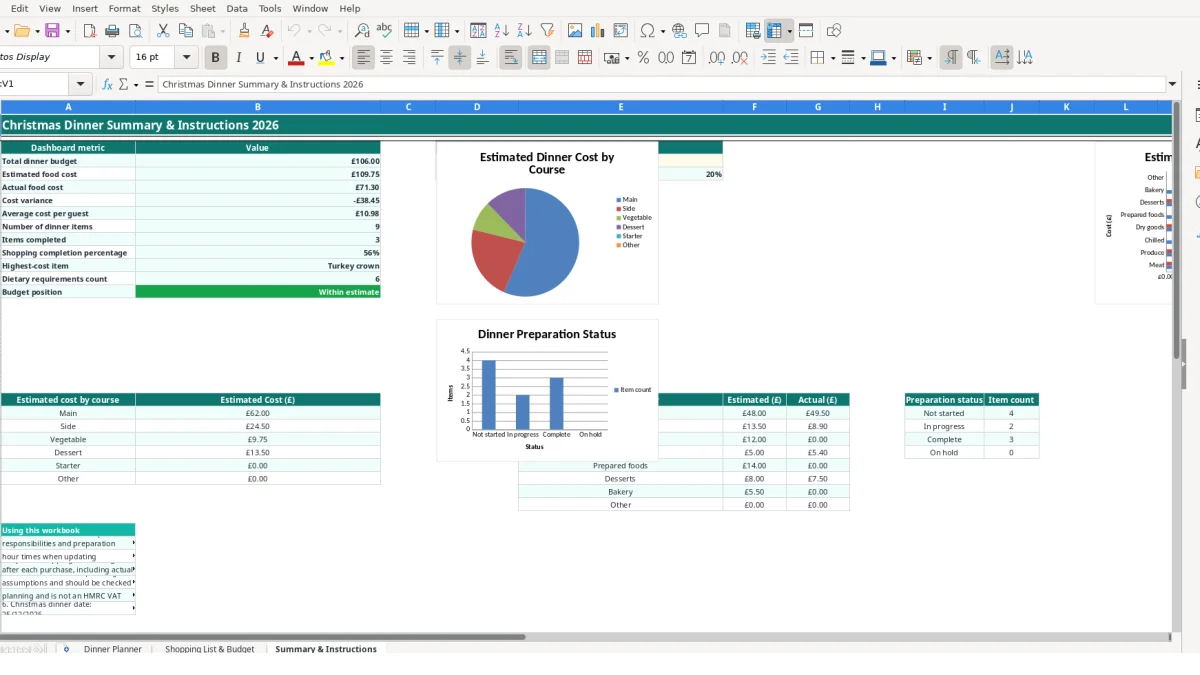
Task: Copy the selection
Action: click(185, 31)
